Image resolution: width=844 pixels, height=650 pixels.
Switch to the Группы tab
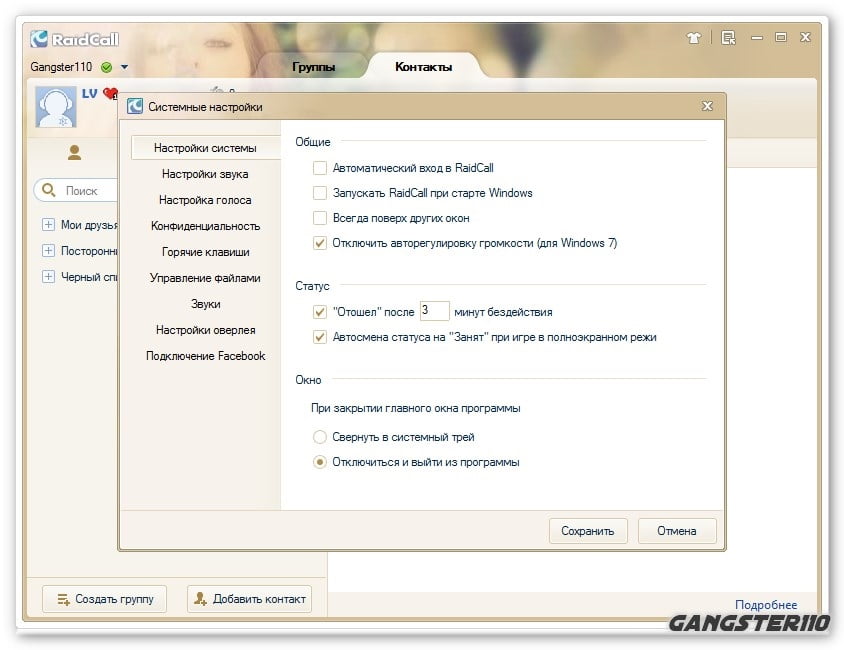(313, 67)
